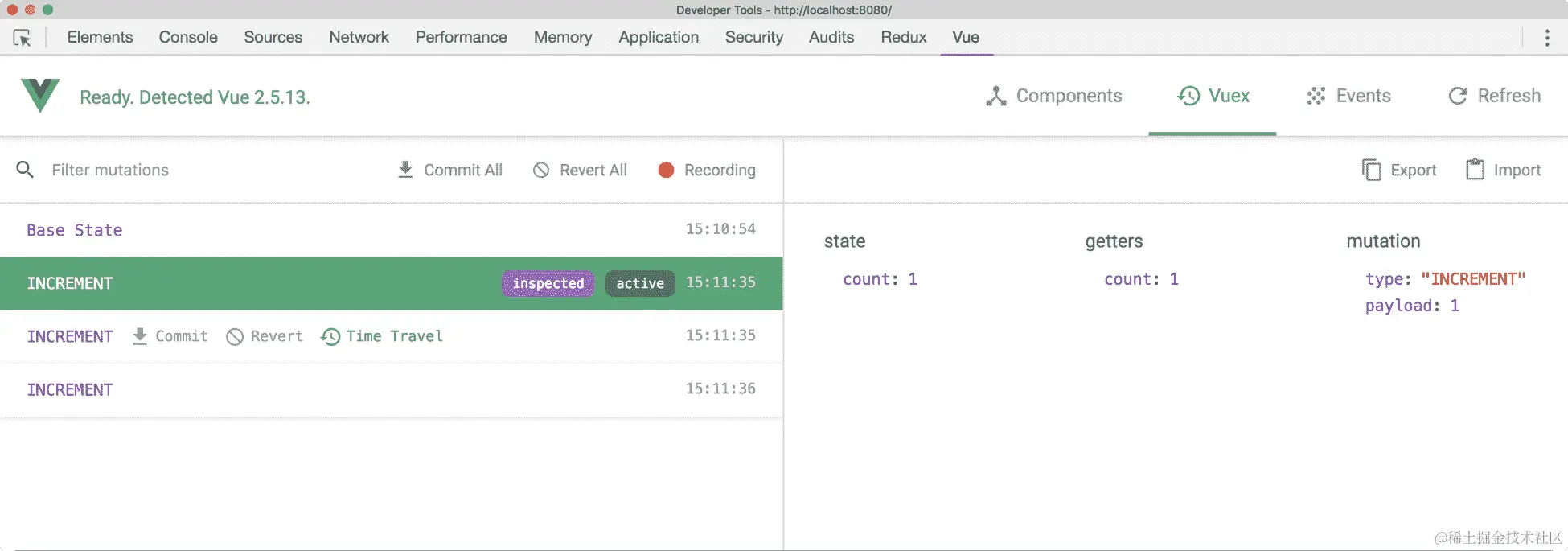Image resolution: width=1568 pixels, height=551 pixels.
Task: Click the Time Travel label
Action: (x=394, y=336)
